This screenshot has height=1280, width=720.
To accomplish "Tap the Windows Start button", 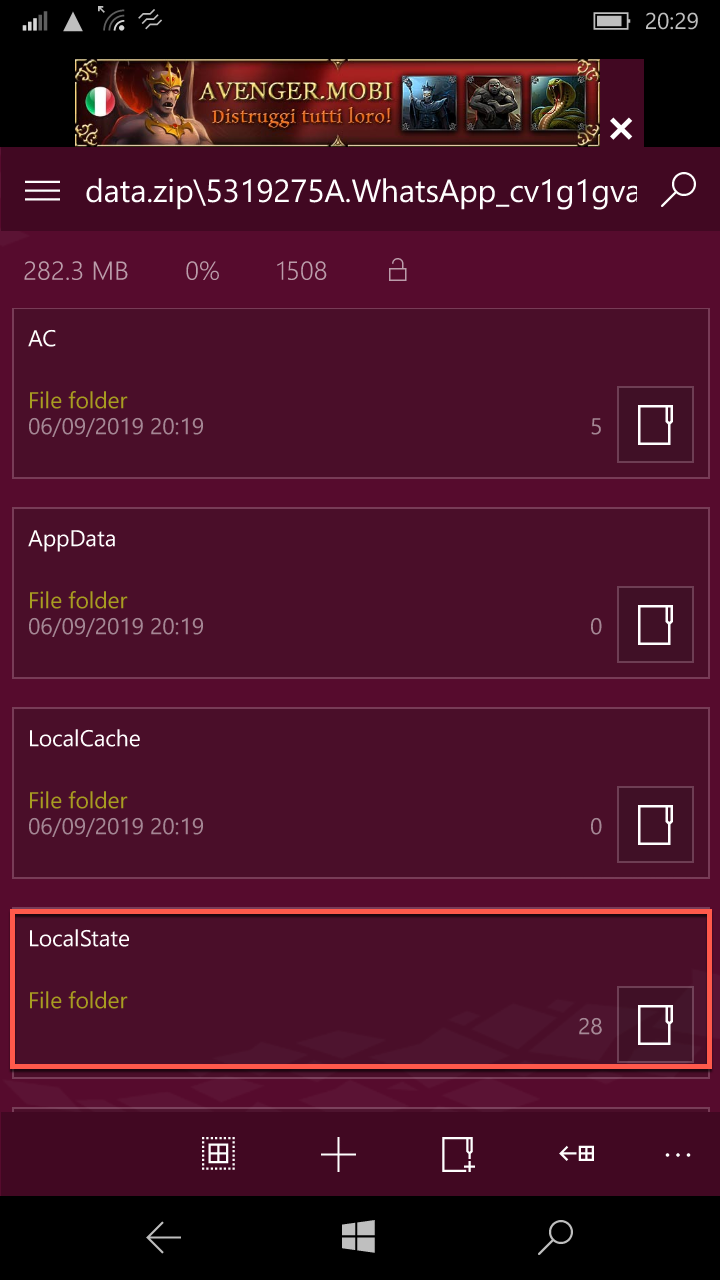I will 358,1237.
